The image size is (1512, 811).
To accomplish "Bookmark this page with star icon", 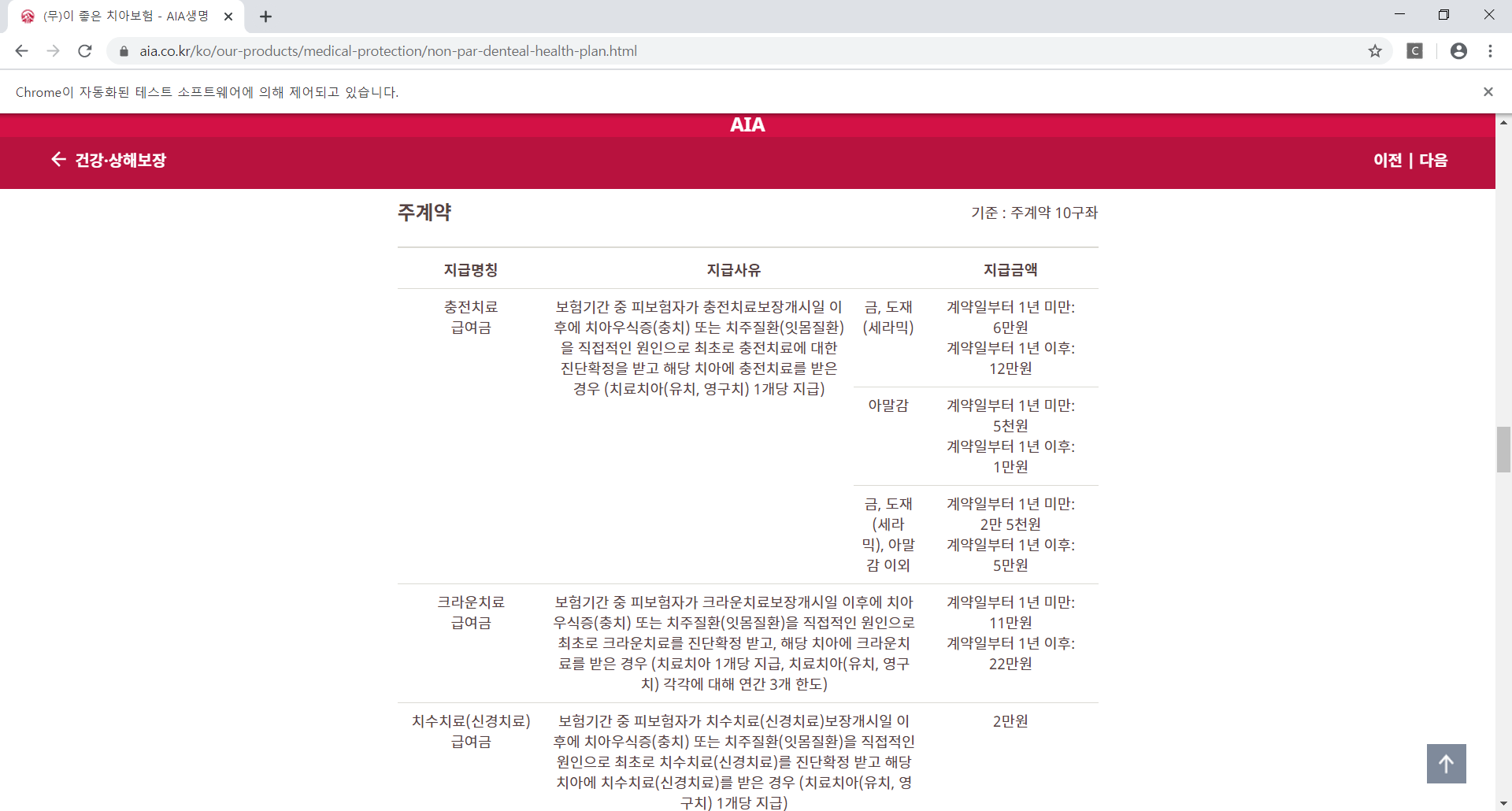I will [1375, 51].
